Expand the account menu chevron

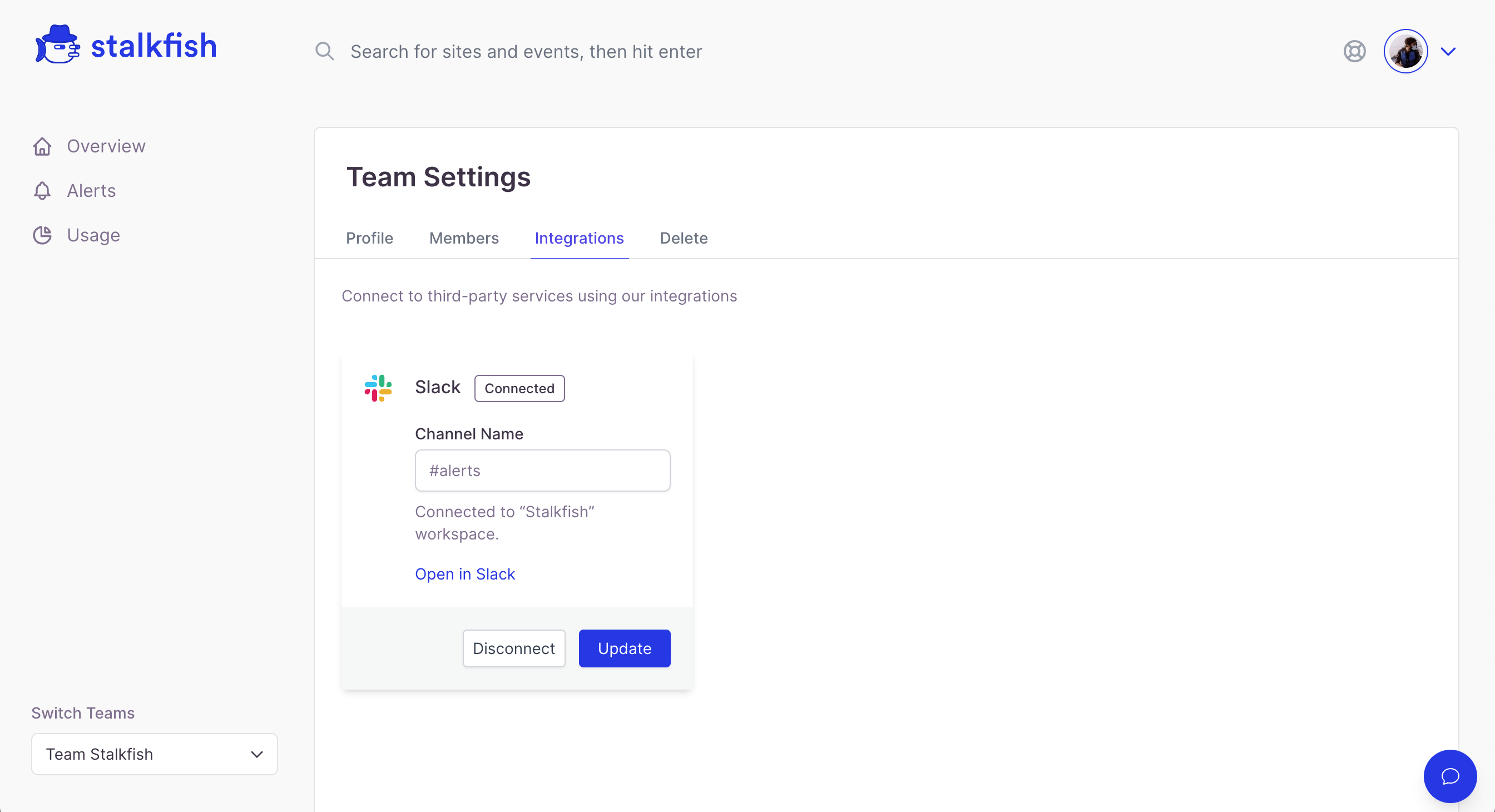1448,52
